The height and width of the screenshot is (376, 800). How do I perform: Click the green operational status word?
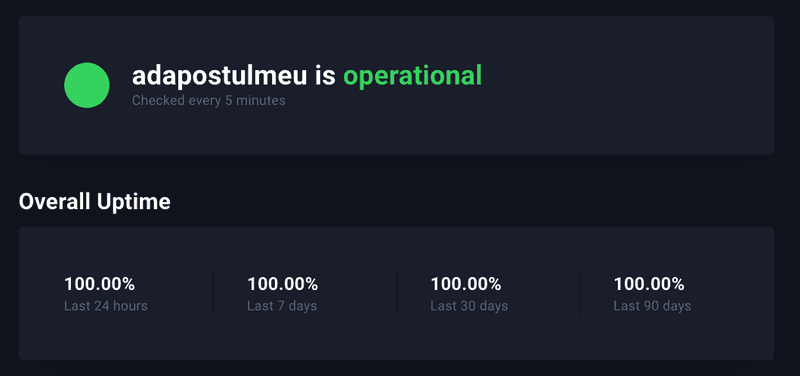(x=412, y=77)
